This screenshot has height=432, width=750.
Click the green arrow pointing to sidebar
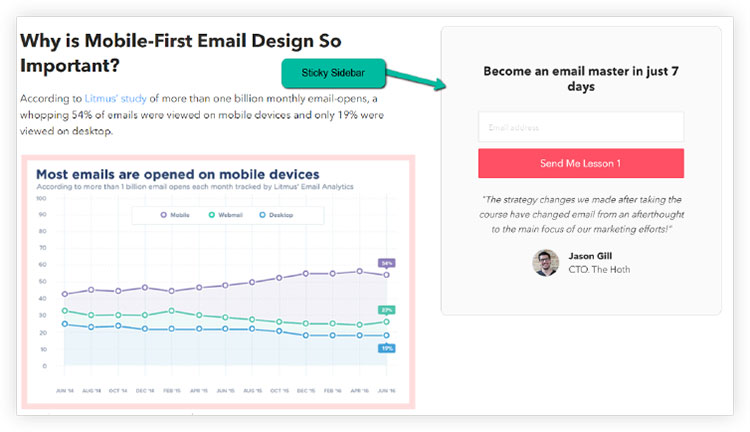[416, 79]
